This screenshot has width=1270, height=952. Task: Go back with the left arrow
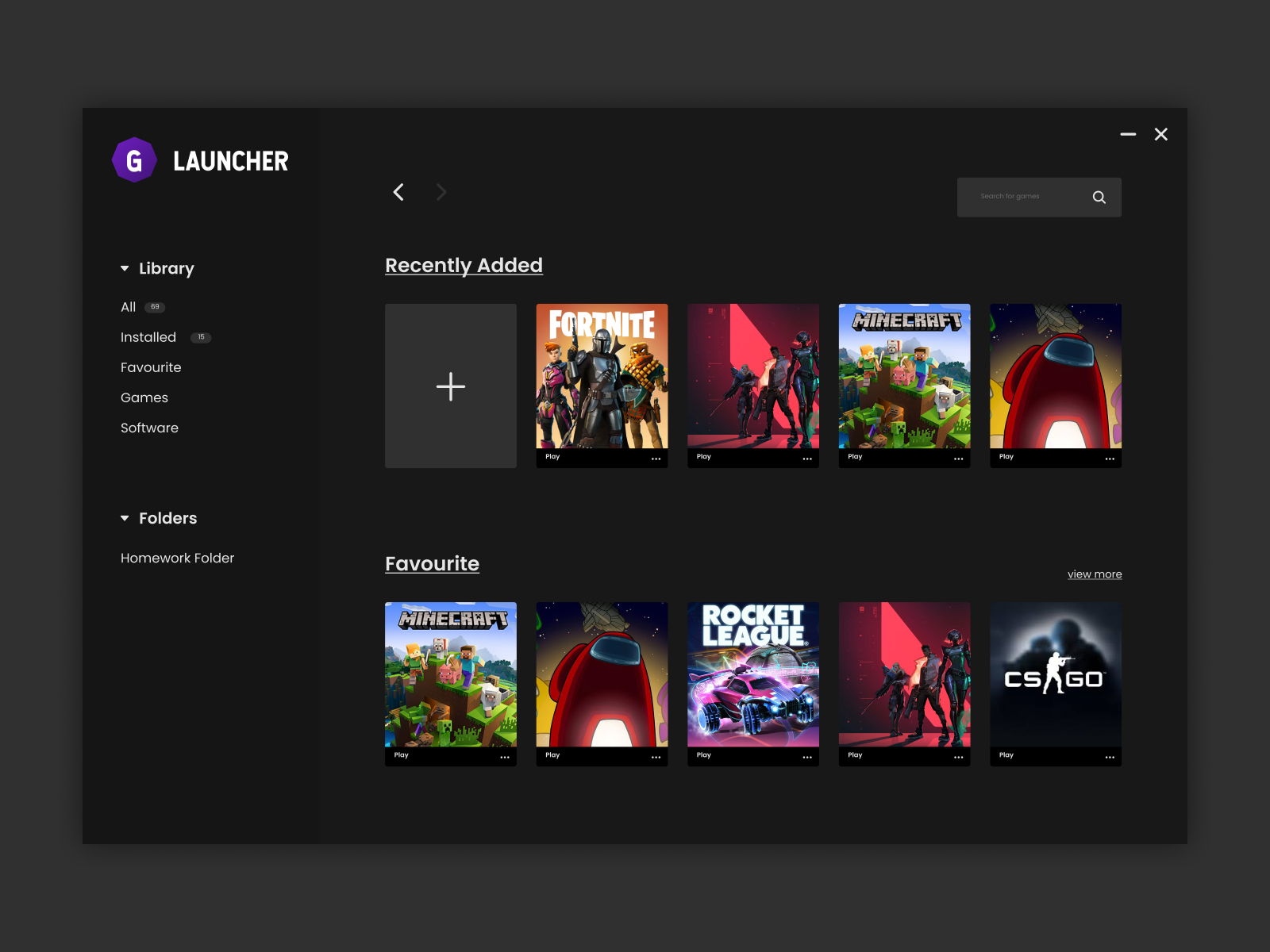pyautogui.click(x=398, y=192)
